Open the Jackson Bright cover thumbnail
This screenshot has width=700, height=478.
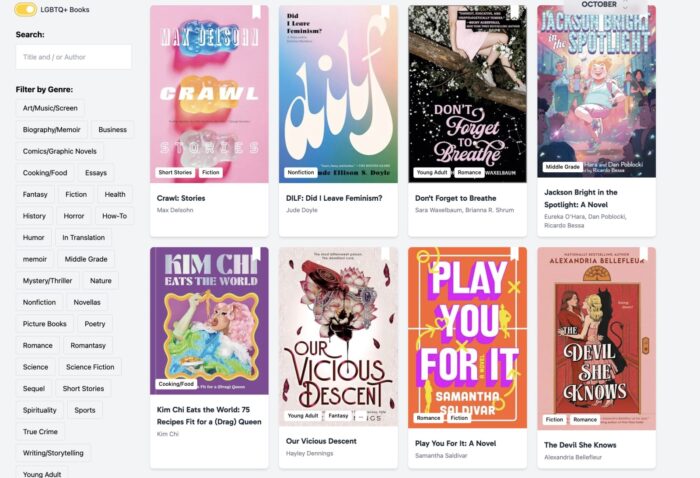(596, 91)
